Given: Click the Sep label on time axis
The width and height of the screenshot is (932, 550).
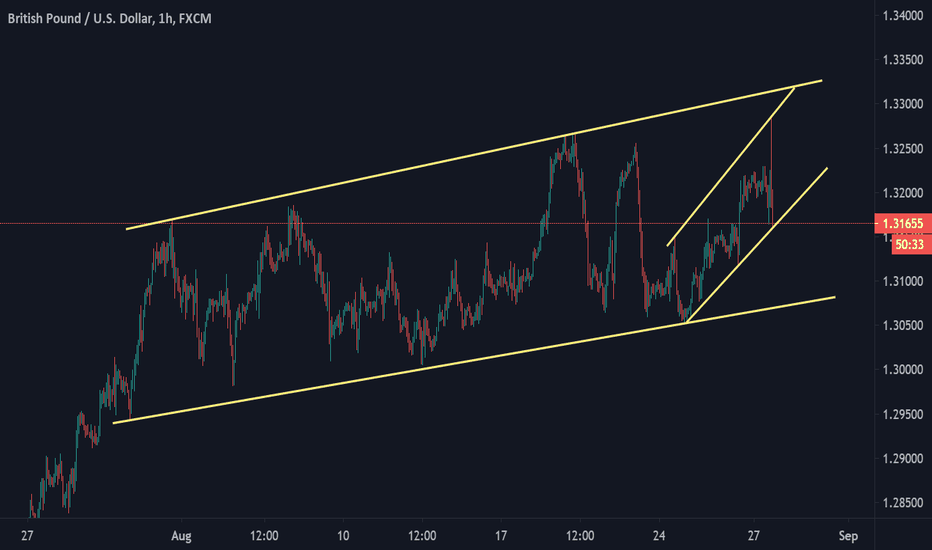Looking at the screenshot, I should [848, 536].
